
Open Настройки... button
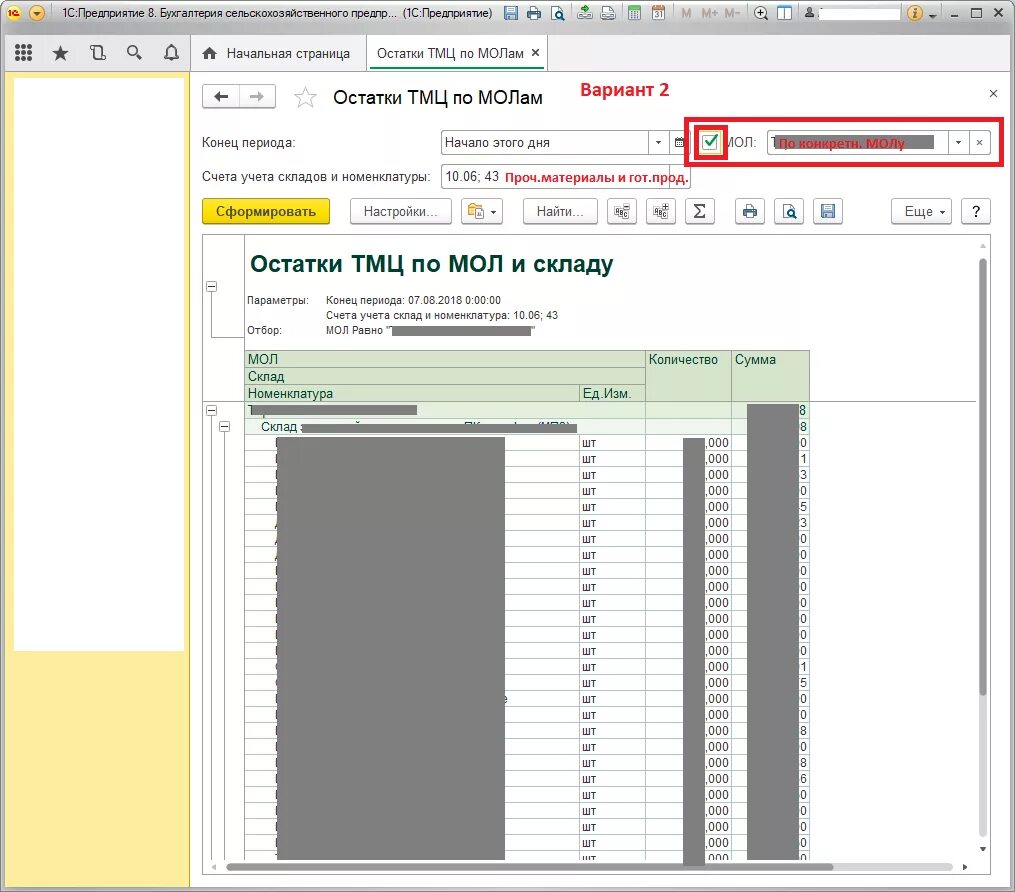click(401, 212)
